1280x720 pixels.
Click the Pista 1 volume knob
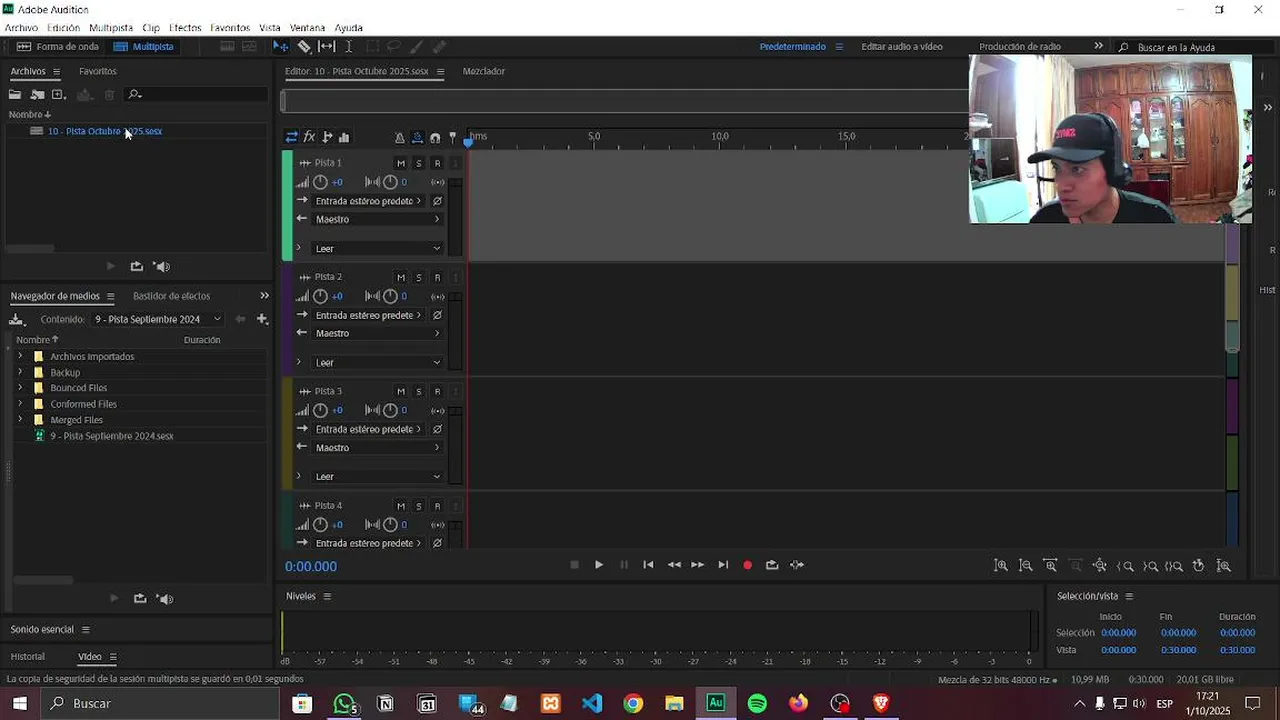320,182
